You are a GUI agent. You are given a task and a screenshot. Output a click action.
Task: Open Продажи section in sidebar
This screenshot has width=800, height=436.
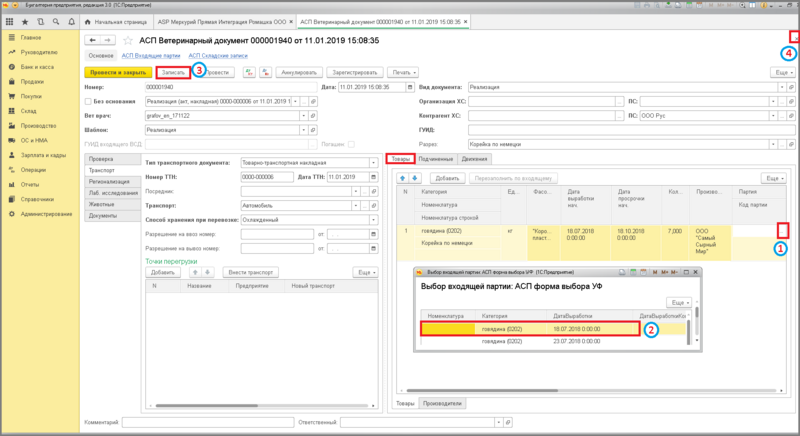tap(32, 82)
